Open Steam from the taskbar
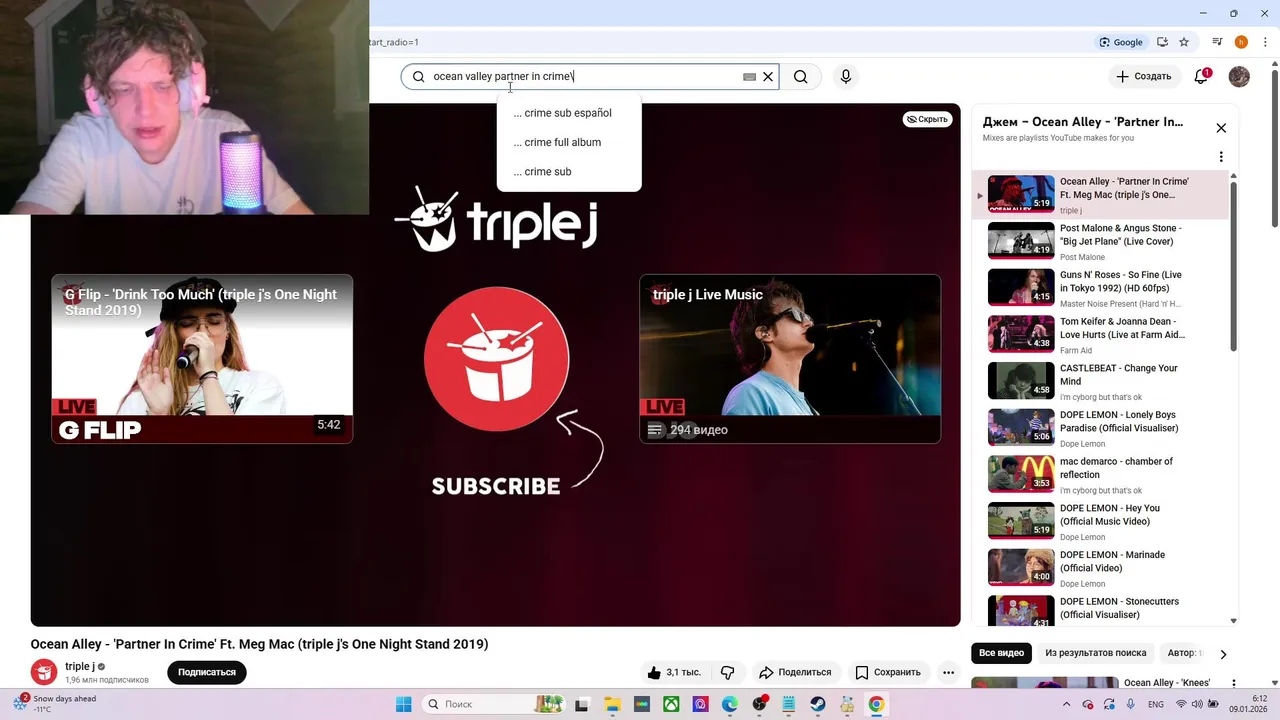Viewport: 1280px width, 720px height. point(818,704)
